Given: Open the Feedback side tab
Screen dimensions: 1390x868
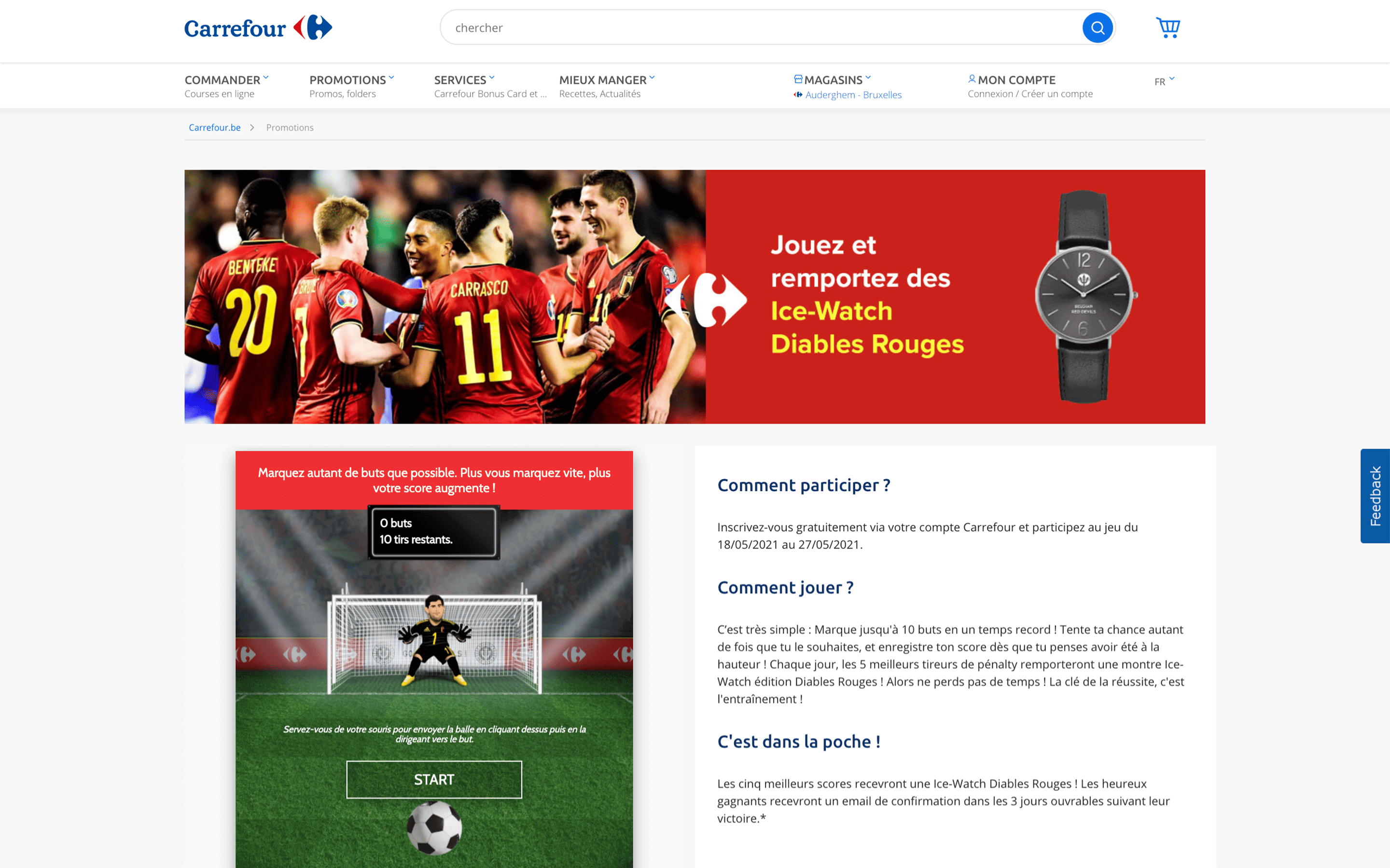Looking at the screenshot, I should (x=1375, y=496).
